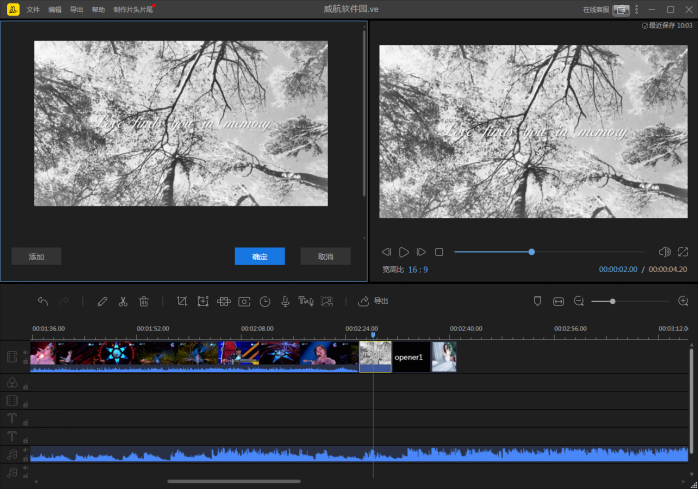
Task: Confirm with the blue 确定 button
Action: click(260, 257)
